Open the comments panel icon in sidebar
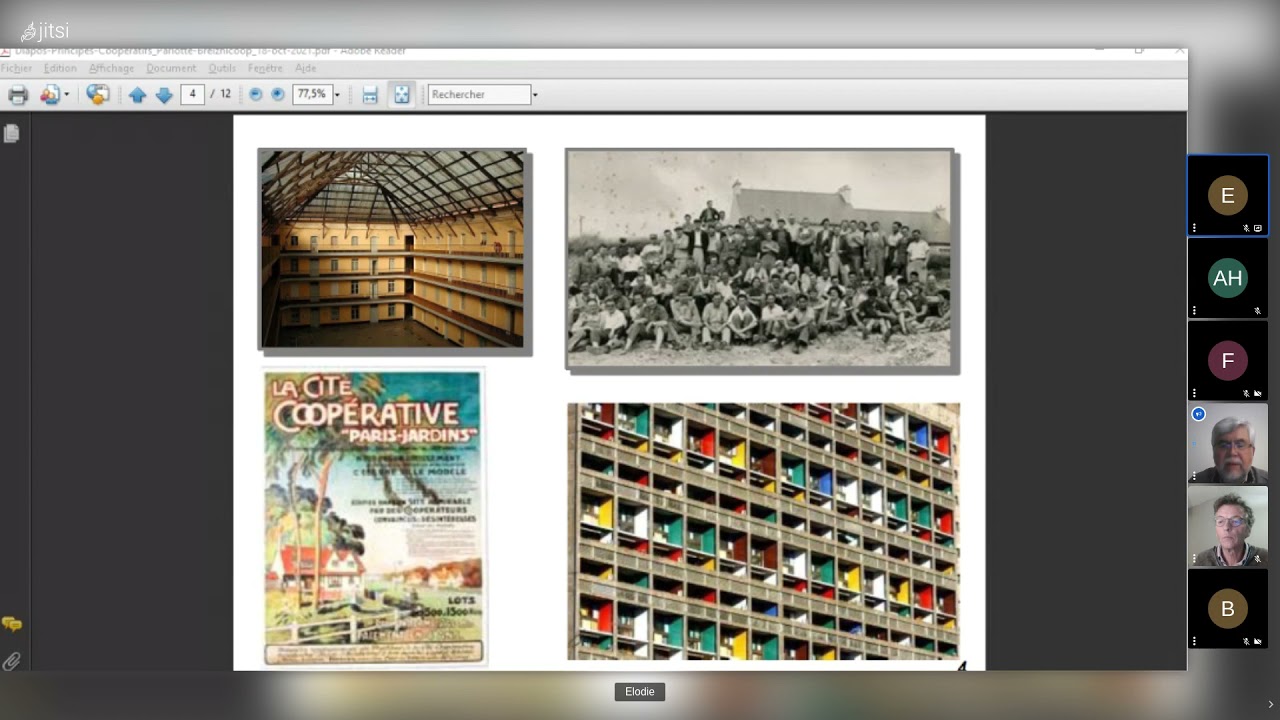This screenshot has width=1280, height=720. pyautogui.click(x=12, y=624)
